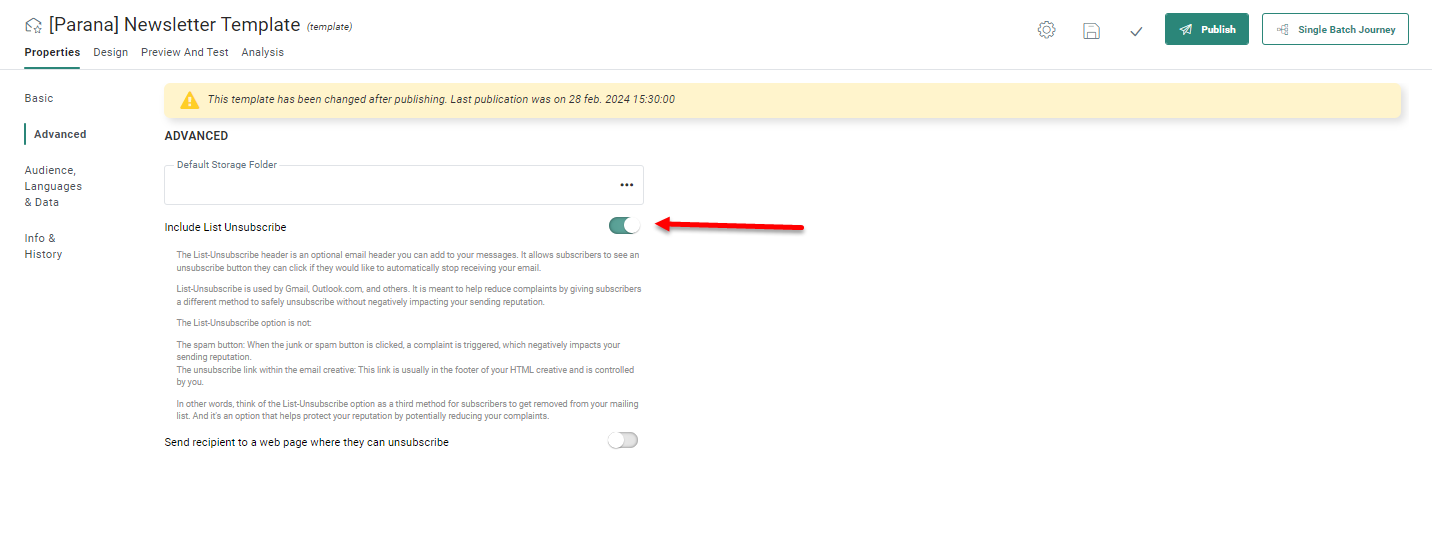
Task: Click the validate checkmark icon
Action: click(x=1136, y=31)
